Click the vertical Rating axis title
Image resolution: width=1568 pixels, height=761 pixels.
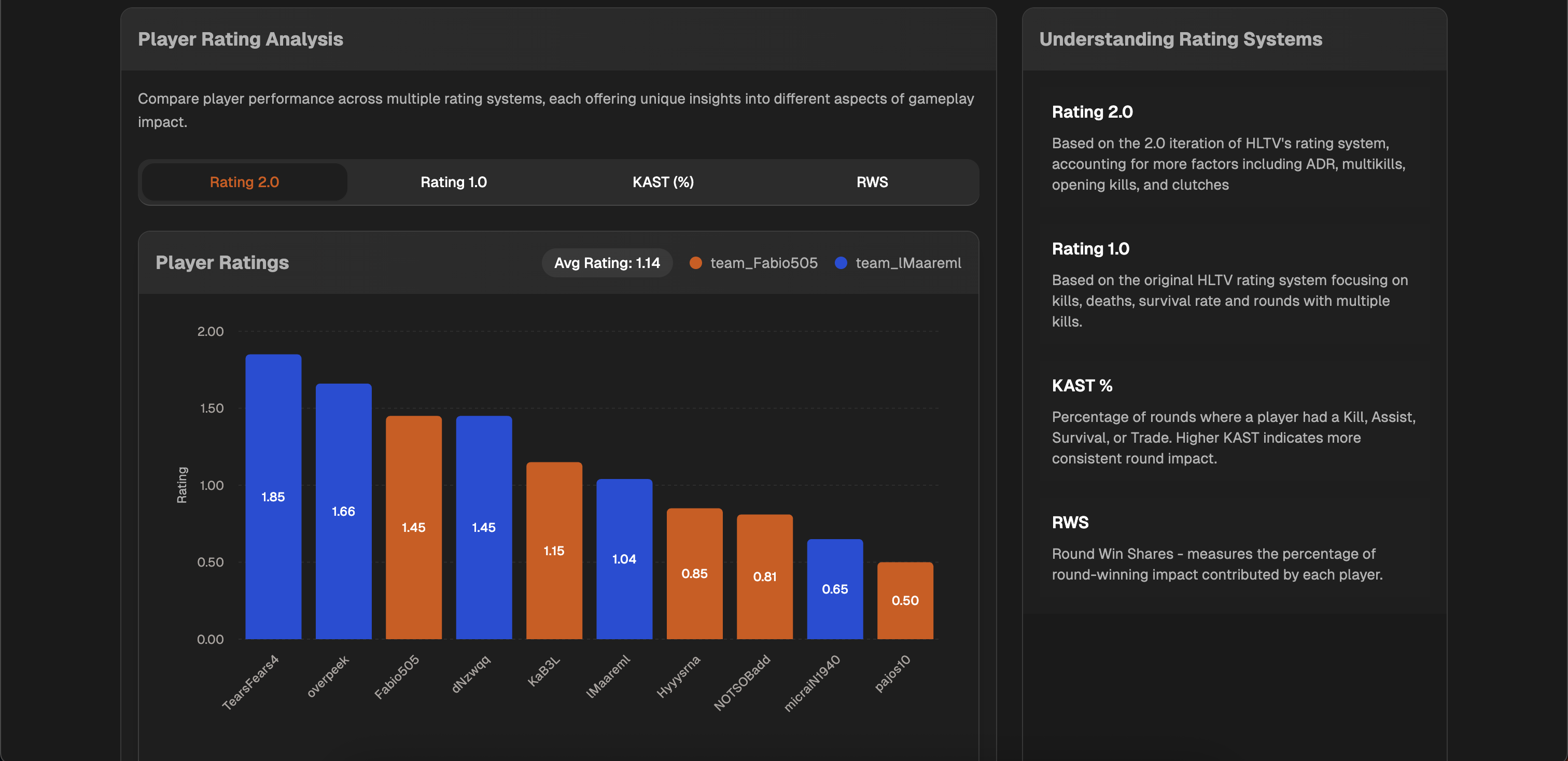click(x=181, y=485)
